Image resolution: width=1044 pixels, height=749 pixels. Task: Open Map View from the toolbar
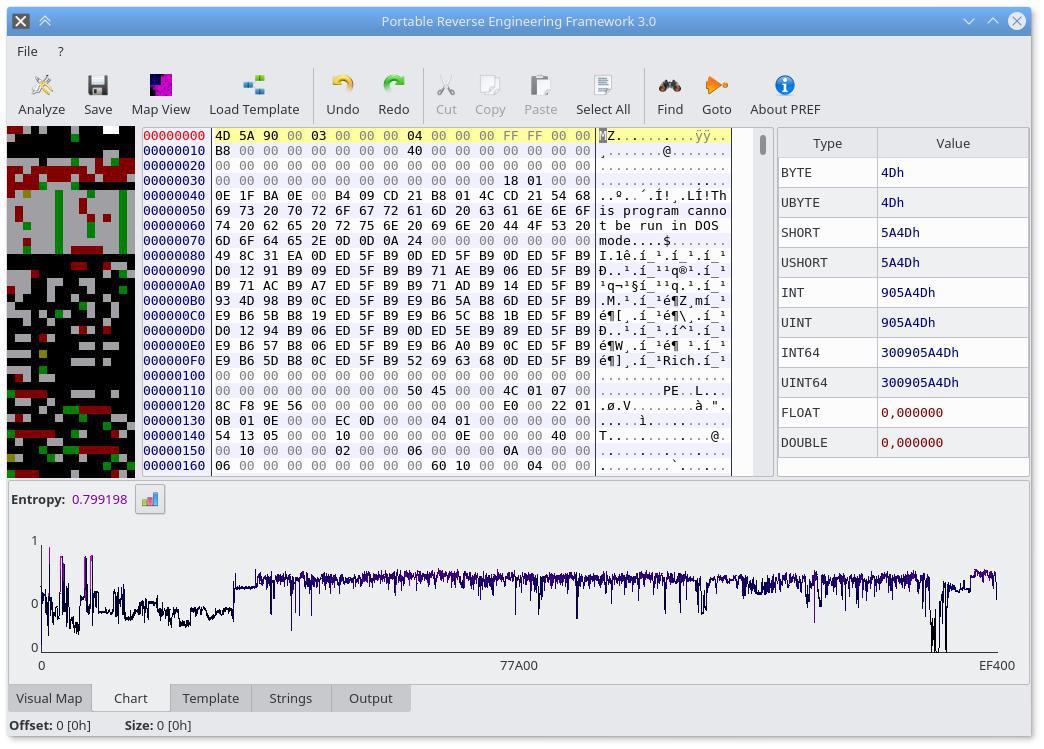pyautogui.click(x=161, y=95)
